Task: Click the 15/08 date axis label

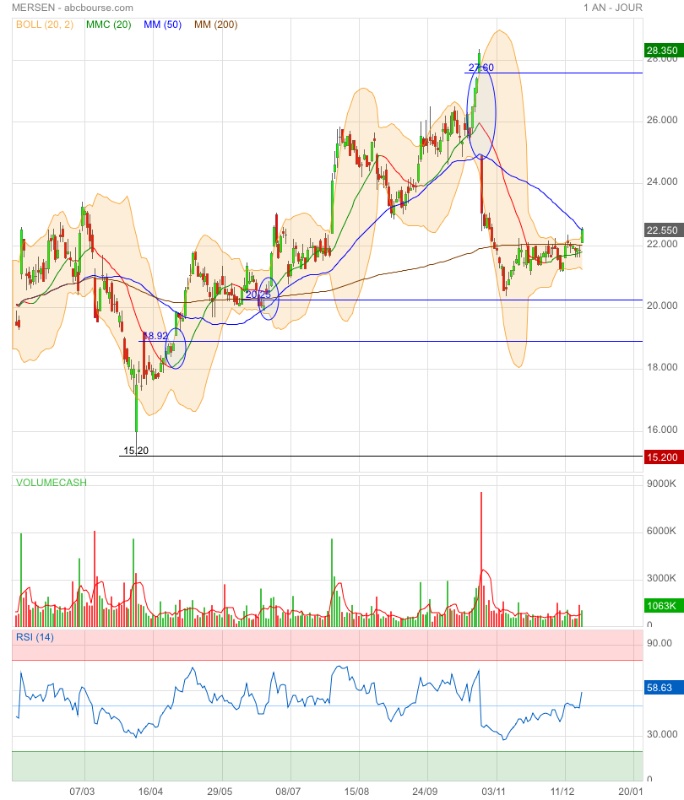Action: (x=357, y=791)
